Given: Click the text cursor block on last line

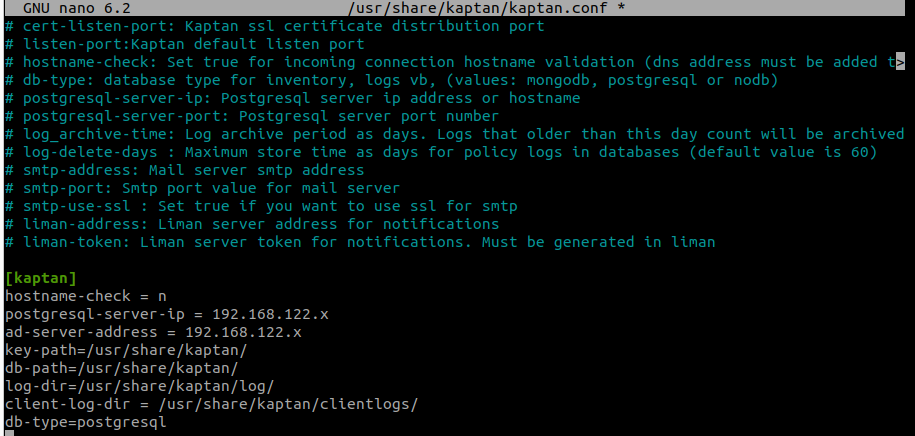Looking at the screenshot, I should tap(9, 434).
